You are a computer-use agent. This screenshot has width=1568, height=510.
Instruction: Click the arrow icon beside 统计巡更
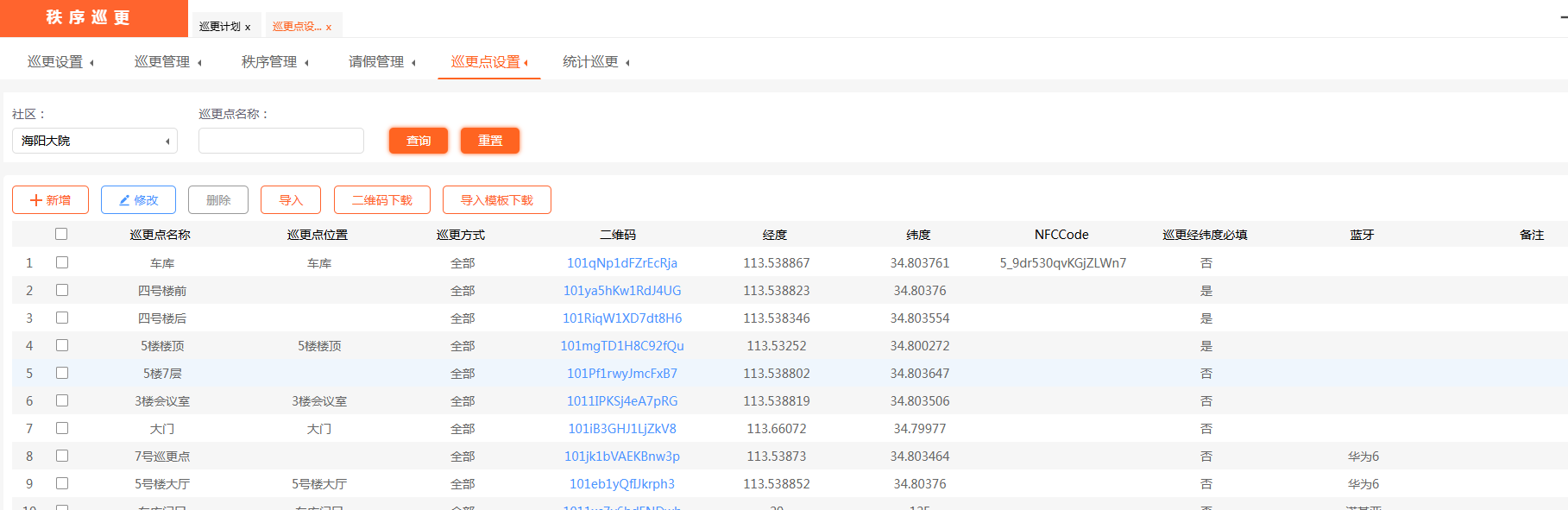tap(627, 62)
